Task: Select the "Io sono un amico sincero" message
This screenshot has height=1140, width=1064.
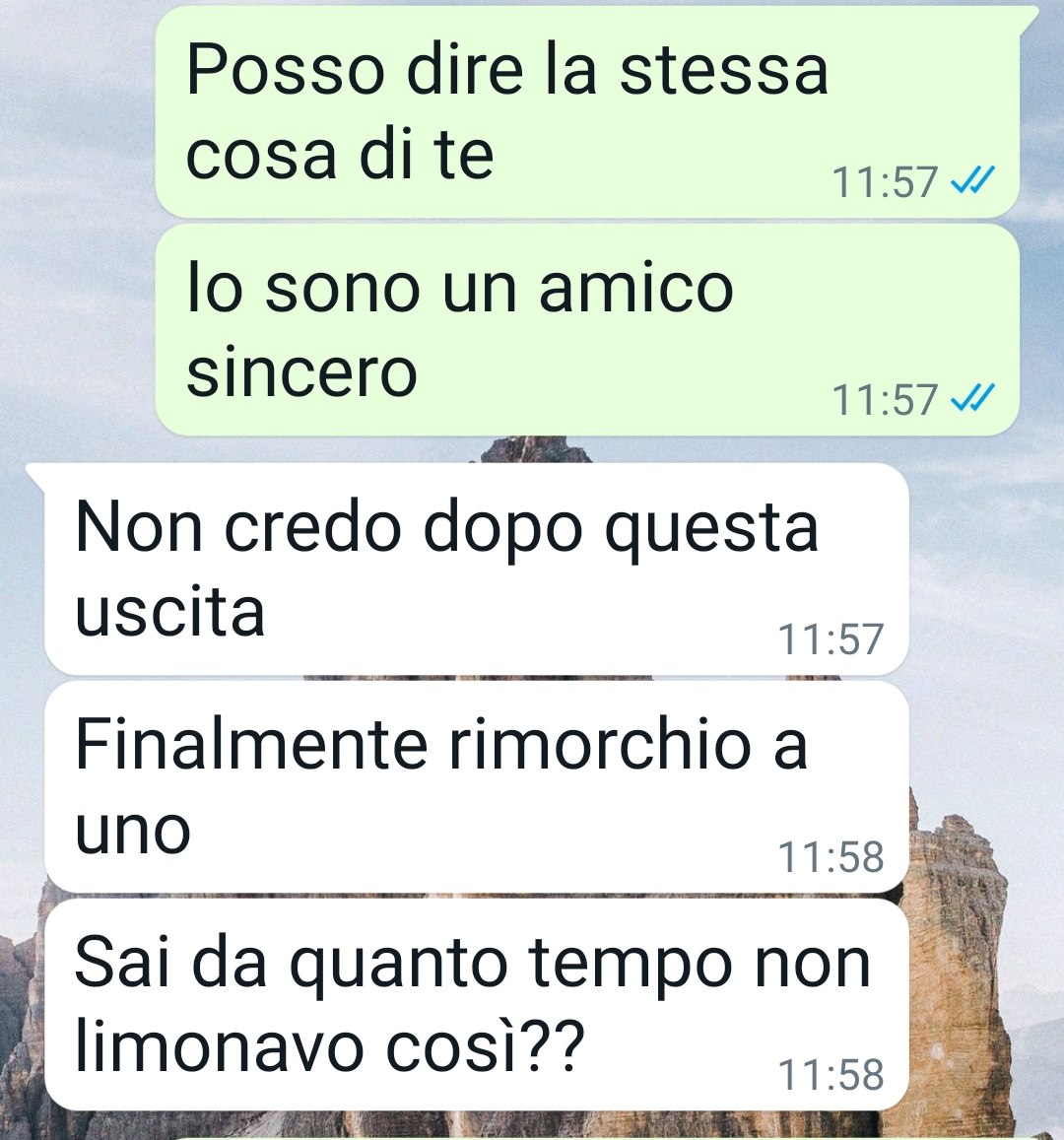Action: pyautogui.click(x=587, y=329)
